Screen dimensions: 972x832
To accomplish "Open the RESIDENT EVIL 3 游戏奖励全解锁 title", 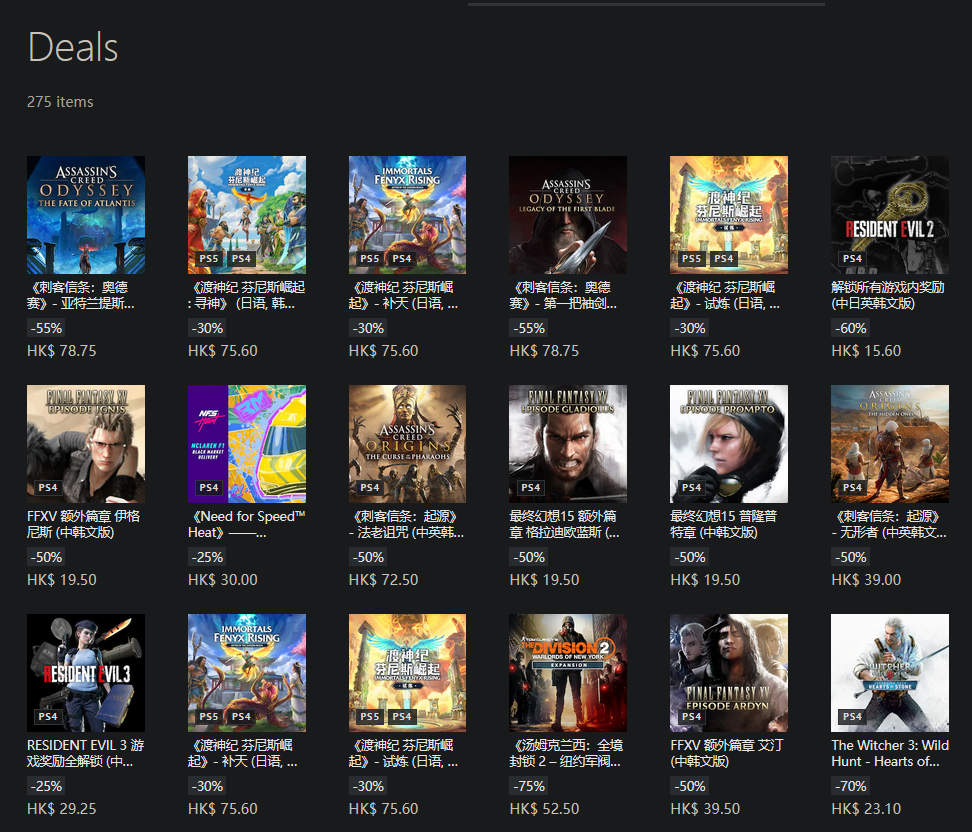I will click(x=86, y=753).
